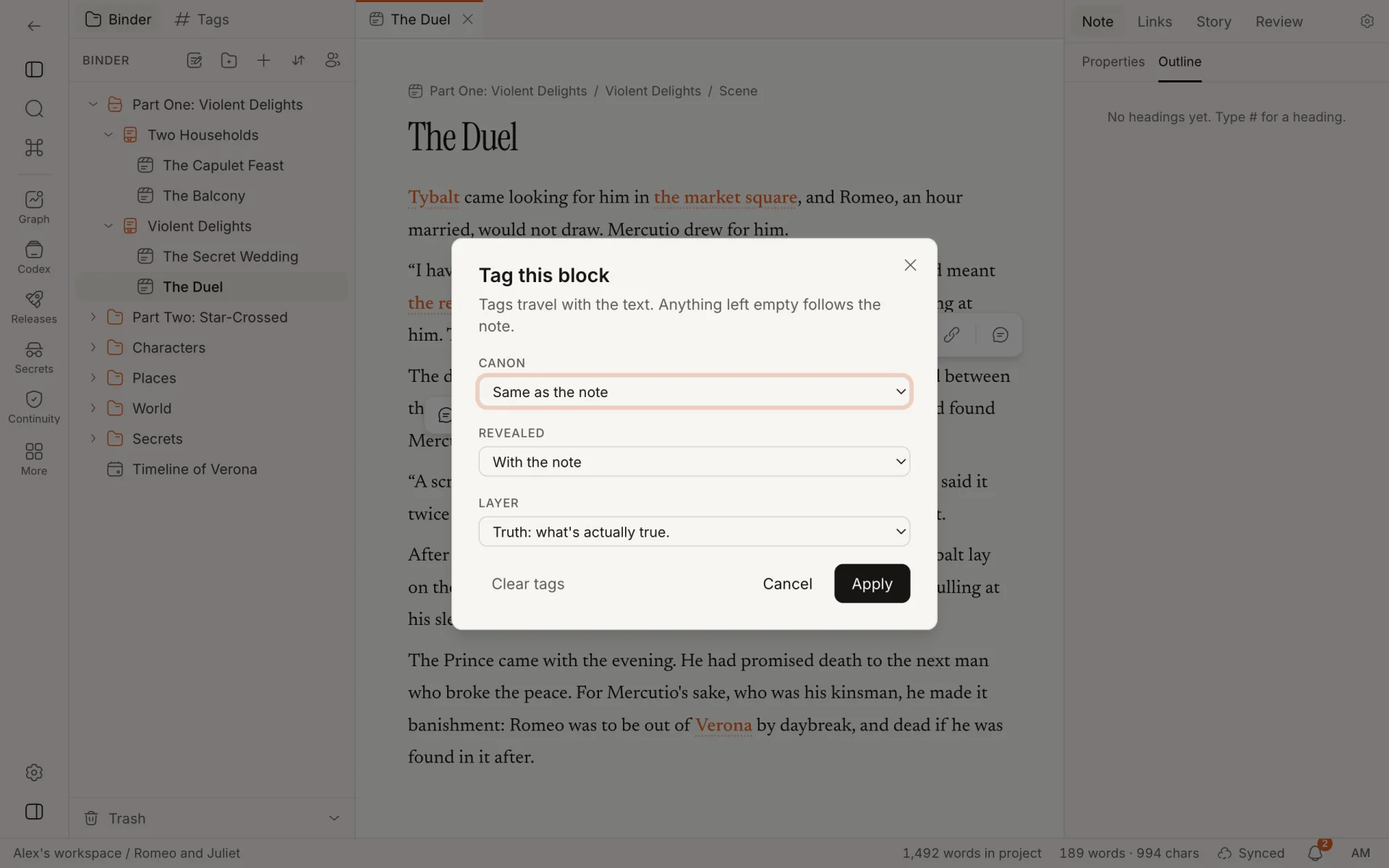Image resolution: width=1389 pixels, height=868 pixels.
Task: Open the collaborators icon in Binder
Action: [x=333, y=61]
